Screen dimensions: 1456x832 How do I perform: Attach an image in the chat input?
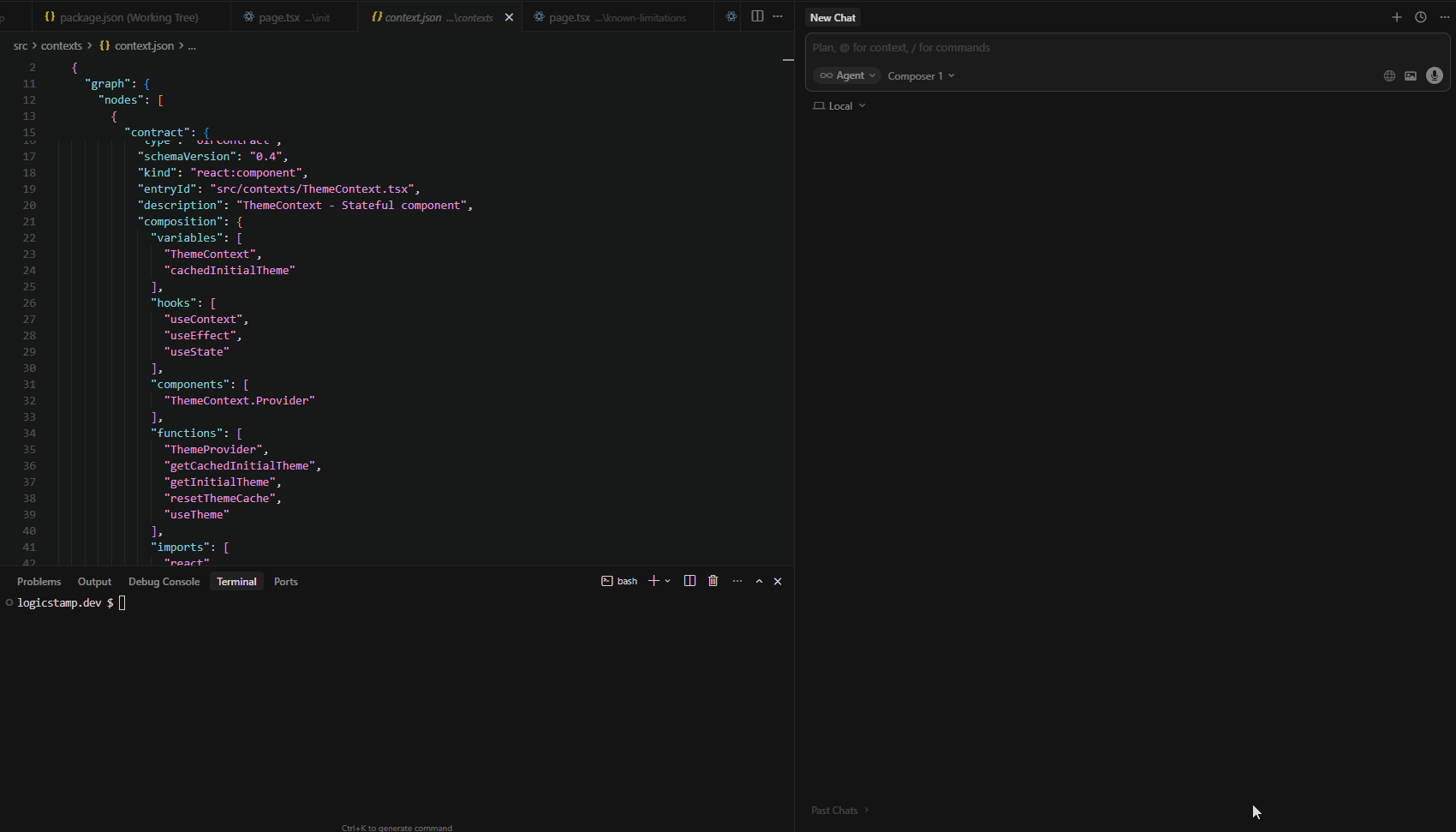1411,75
